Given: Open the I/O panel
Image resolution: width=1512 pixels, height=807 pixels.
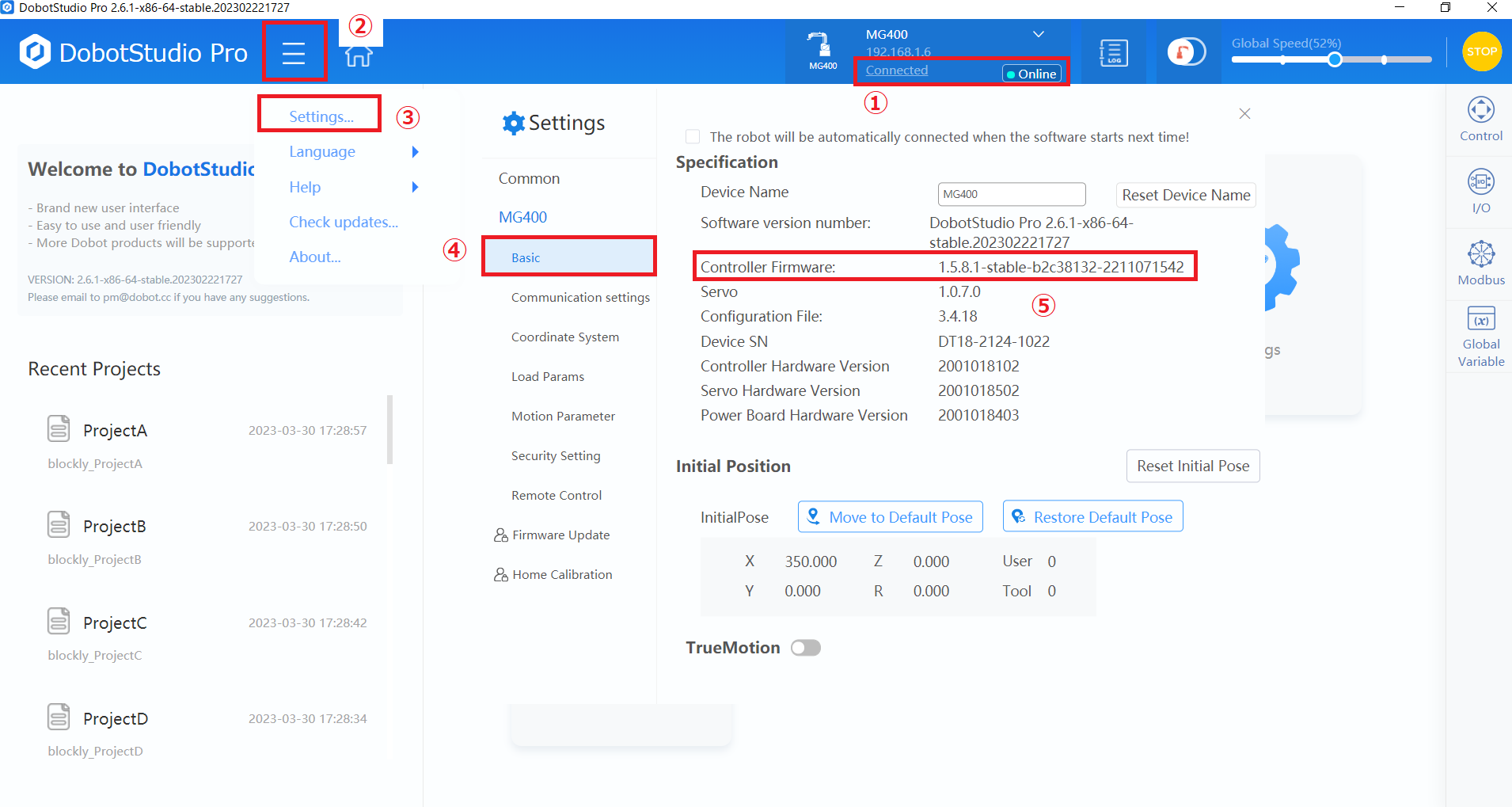Looking at the screenshot, I should coord(1480,191).
